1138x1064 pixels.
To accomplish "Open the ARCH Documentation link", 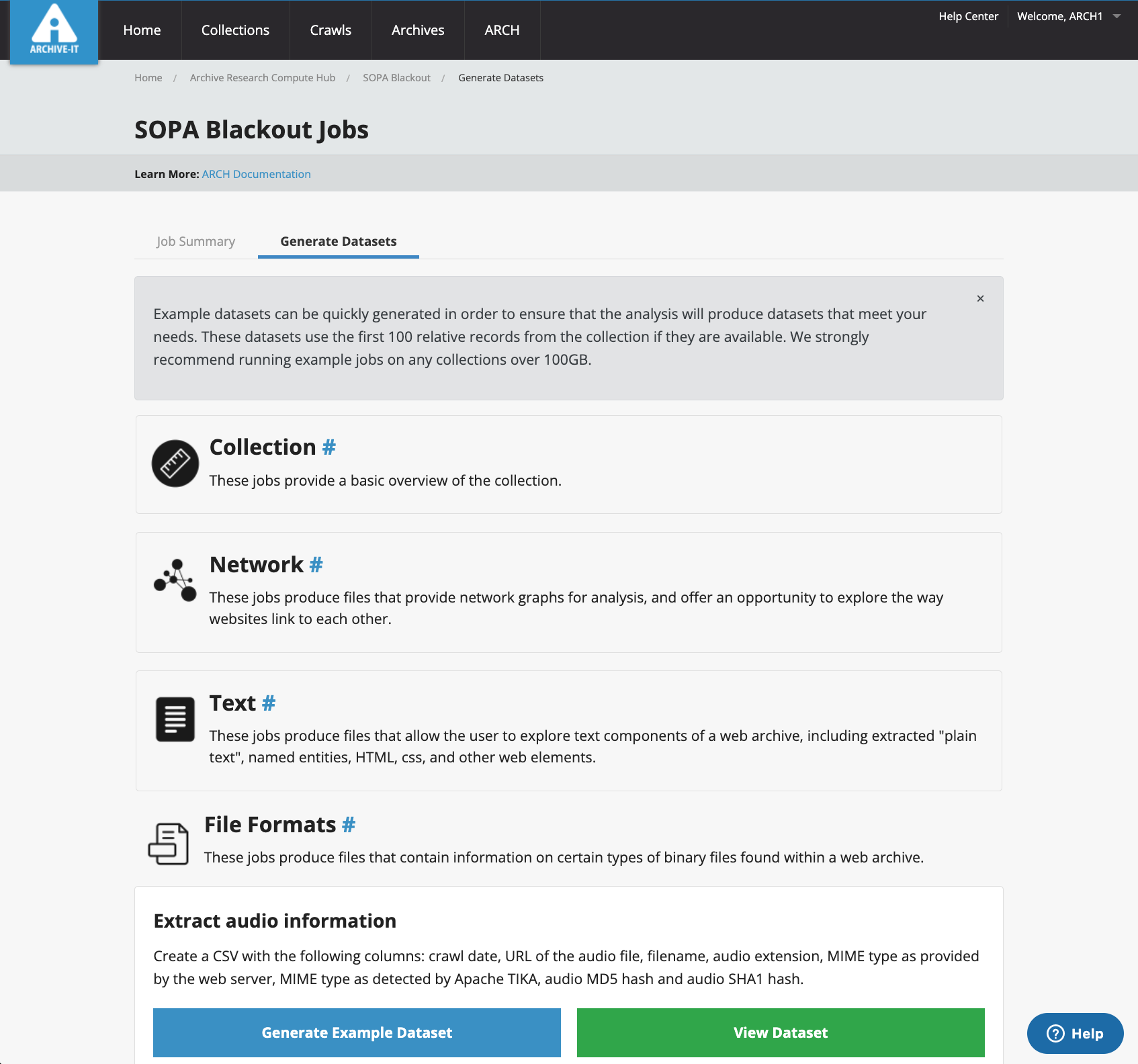I will [x=256, y=174].
